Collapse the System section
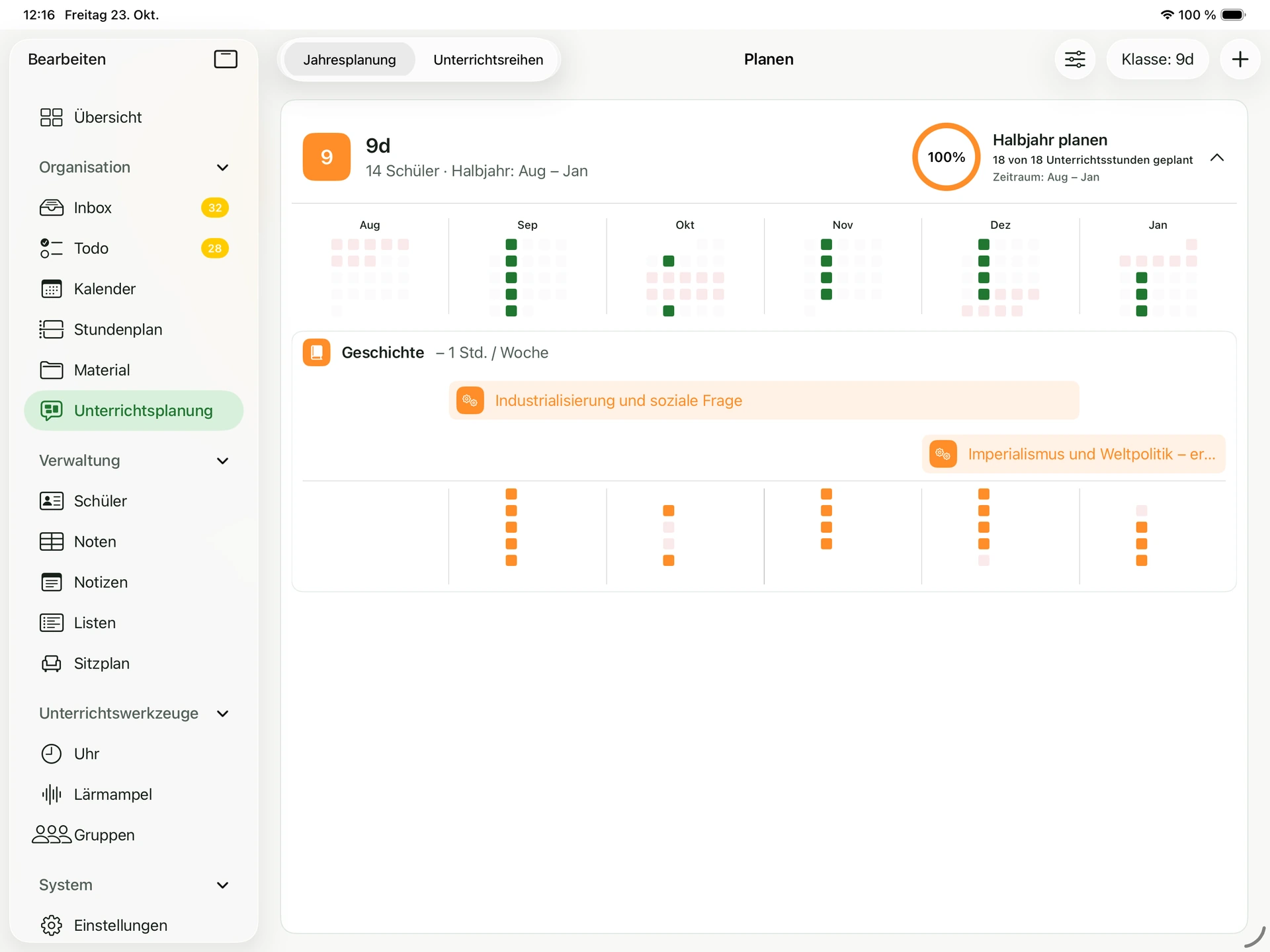This screenshot has width=1270, height=952. pos(222,885)
